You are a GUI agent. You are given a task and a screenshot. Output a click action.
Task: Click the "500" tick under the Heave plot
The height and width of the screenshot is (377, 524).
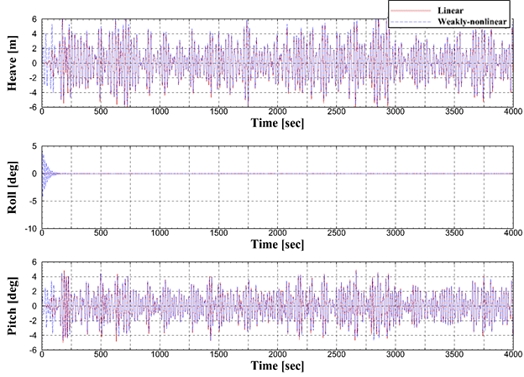(x=101, y=112)
